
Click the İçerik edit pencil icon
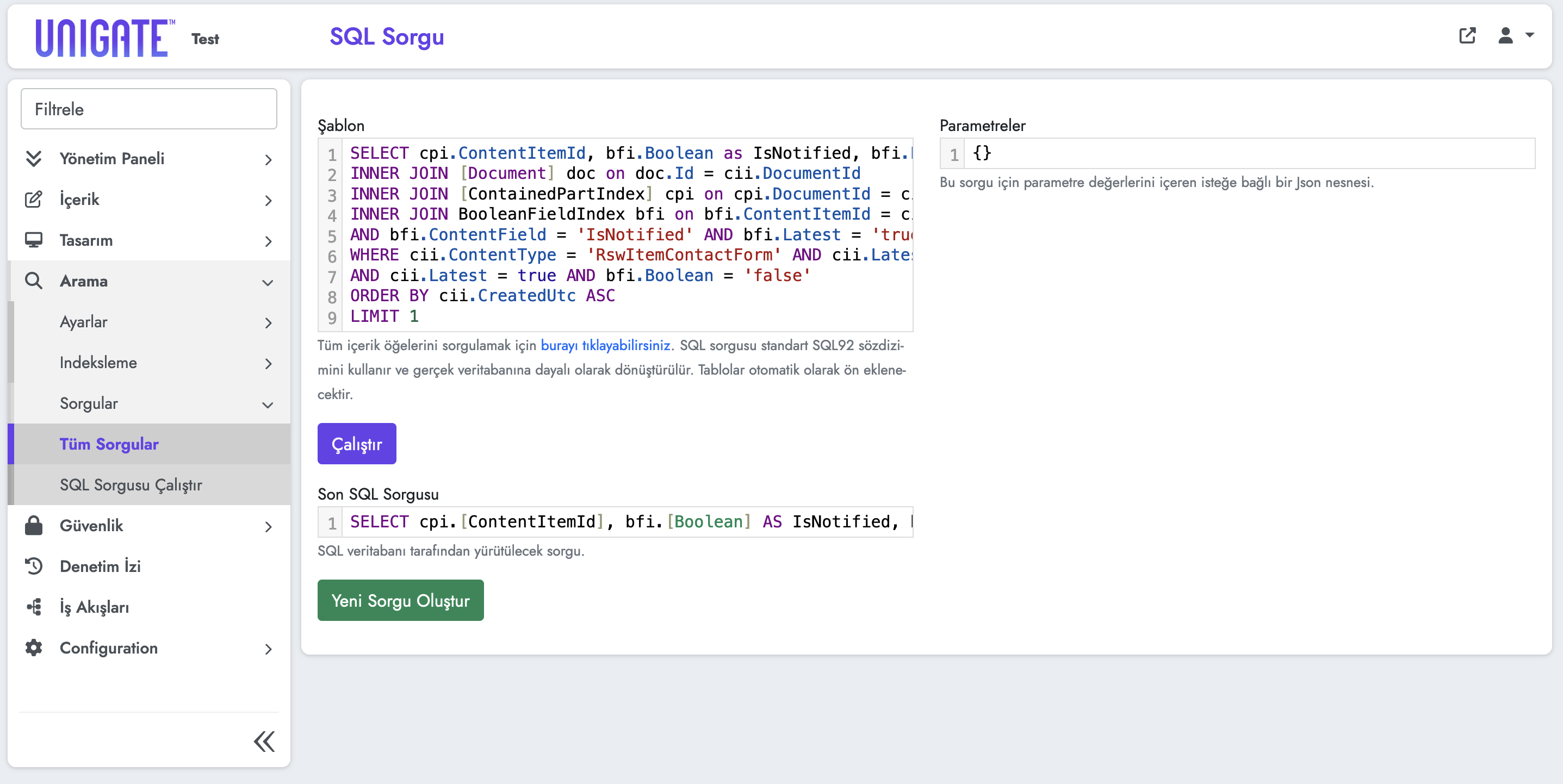34,199
